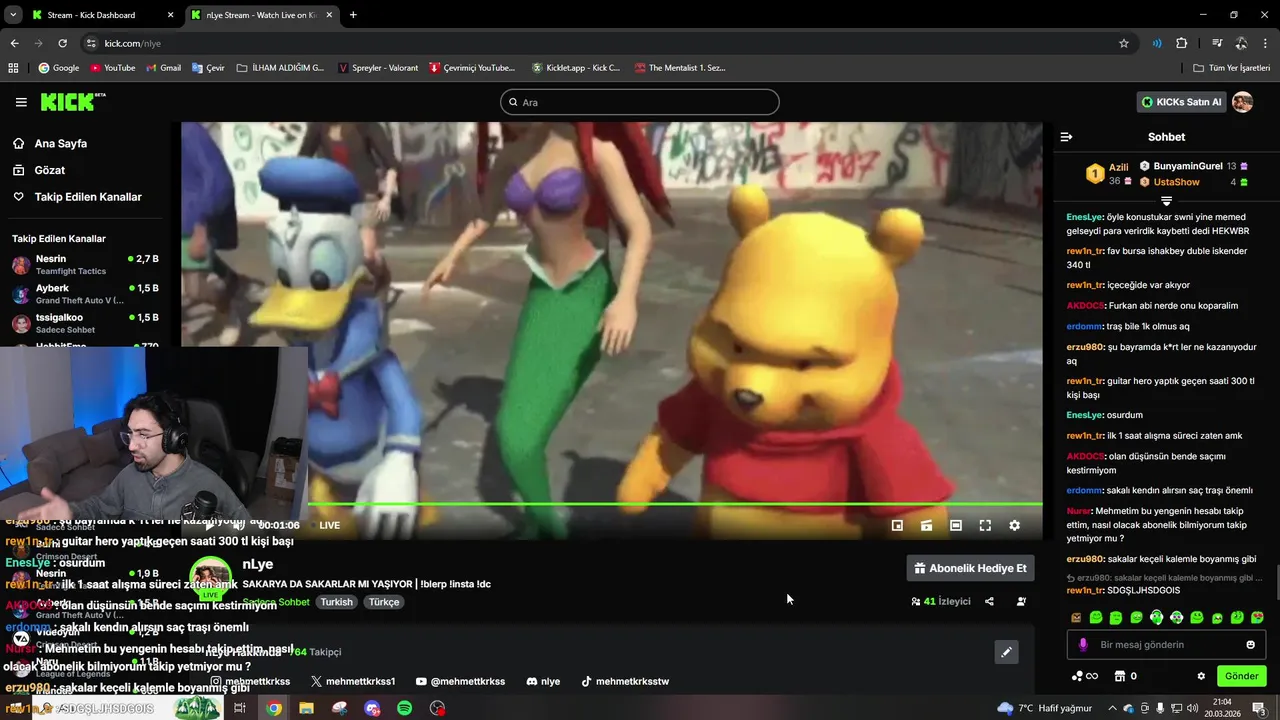This screenshot has width=1280, height=720.
Task: Click the purple microphone icon in chat
Action: tap(1082, 645)
